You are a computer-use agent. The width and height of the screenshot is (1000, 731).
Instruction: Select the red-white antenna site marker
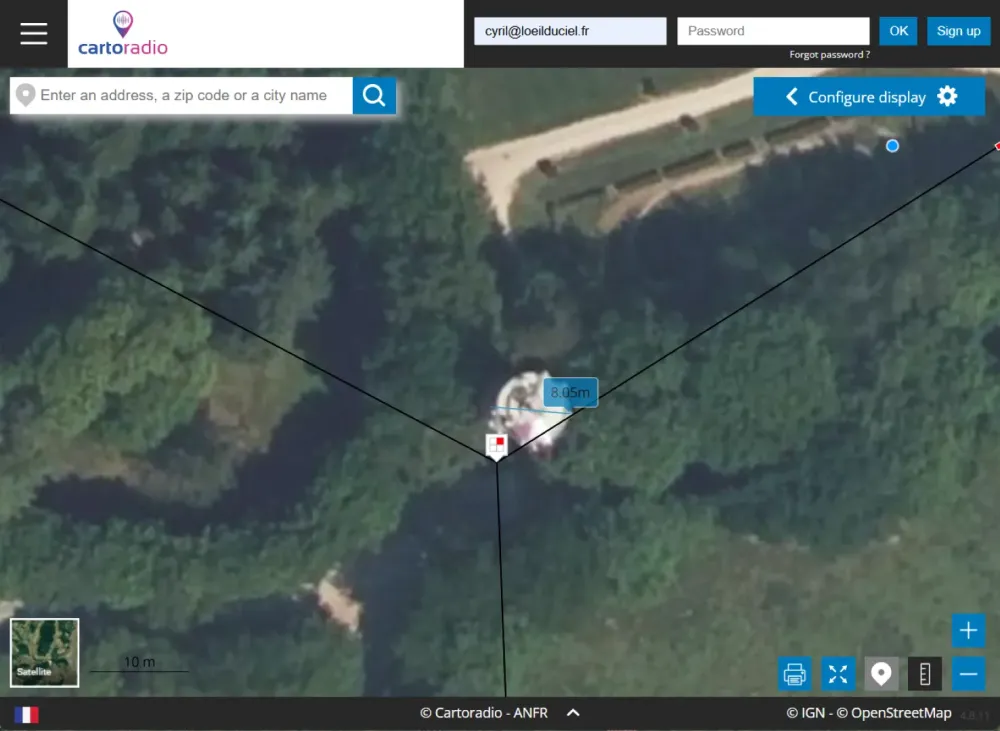497,446
